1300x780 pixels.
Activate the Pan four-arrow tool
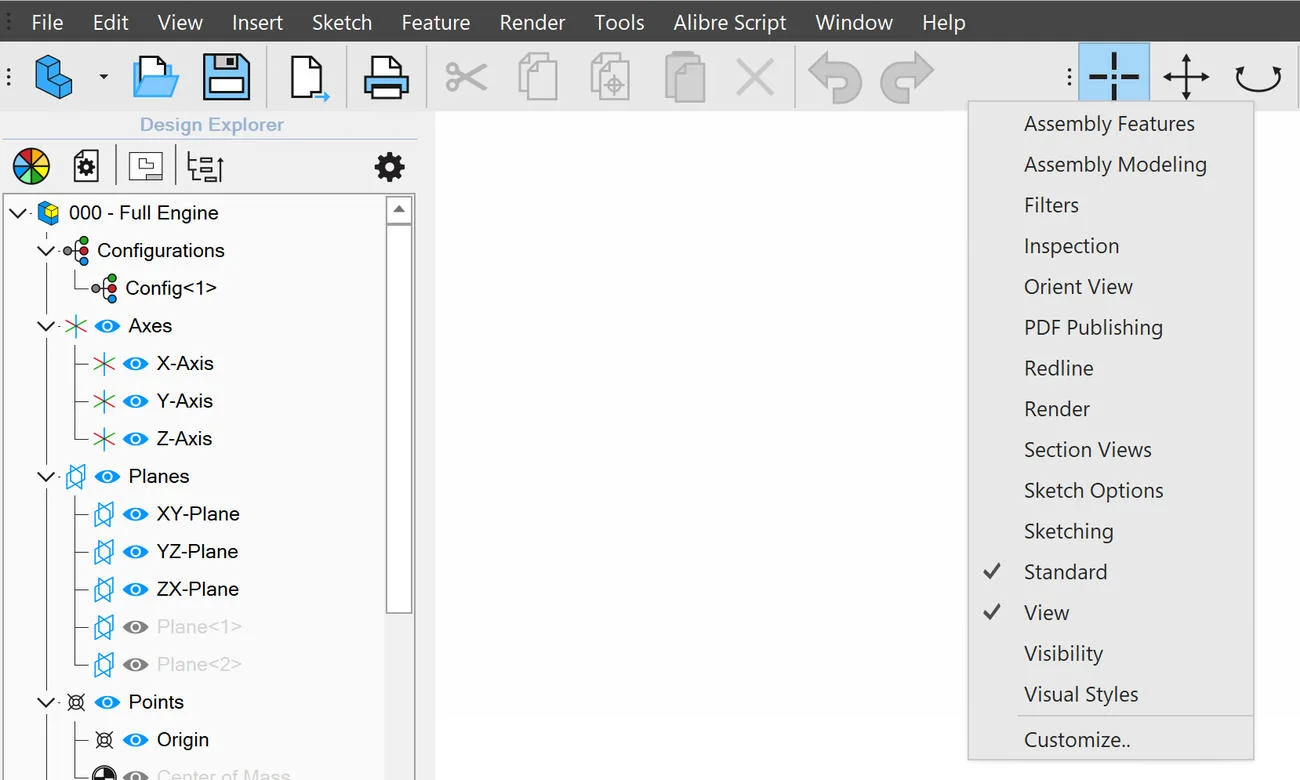pyautogui.click(x=1186, y=76)
